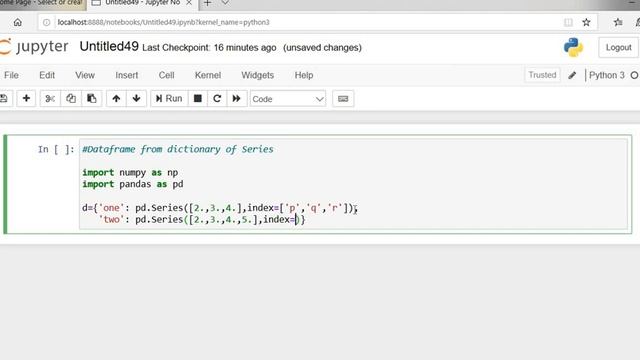Click the 'import pandas as pd' line
Viewport: 640px width, 360px height.
point(133,184)
